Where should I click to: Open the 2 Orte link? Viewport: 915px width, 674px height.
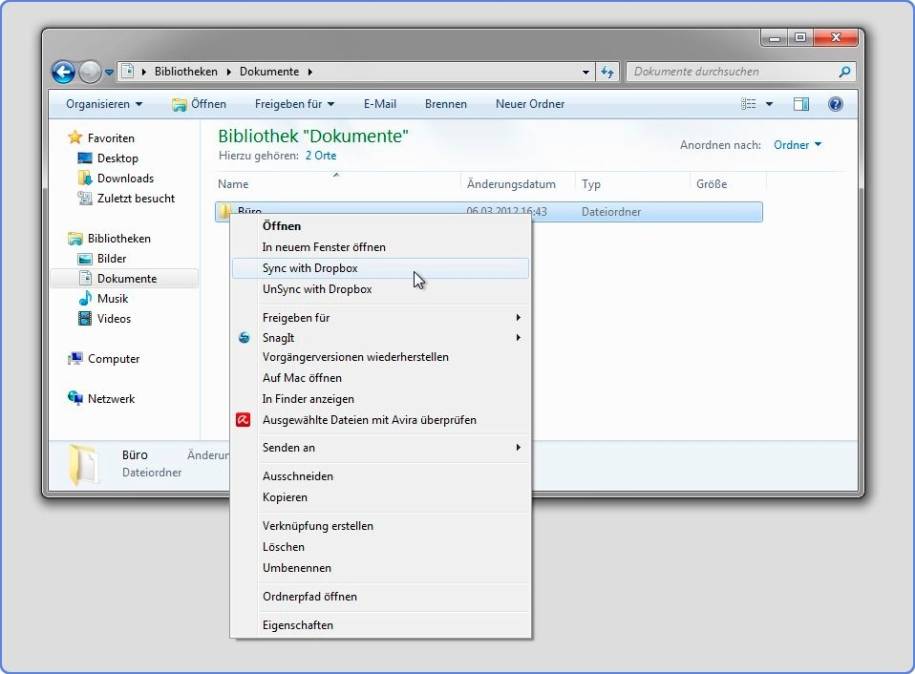coord(321,156)
